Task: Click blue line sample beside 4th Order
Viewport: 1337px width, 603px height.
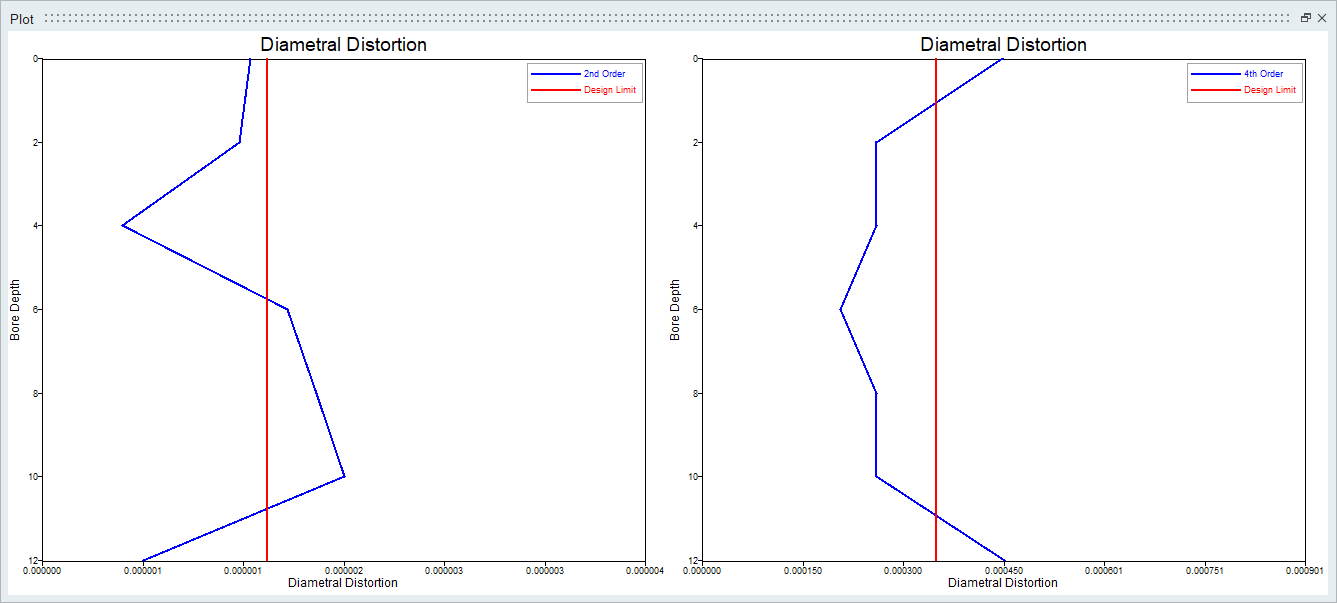Action: 1214,74
